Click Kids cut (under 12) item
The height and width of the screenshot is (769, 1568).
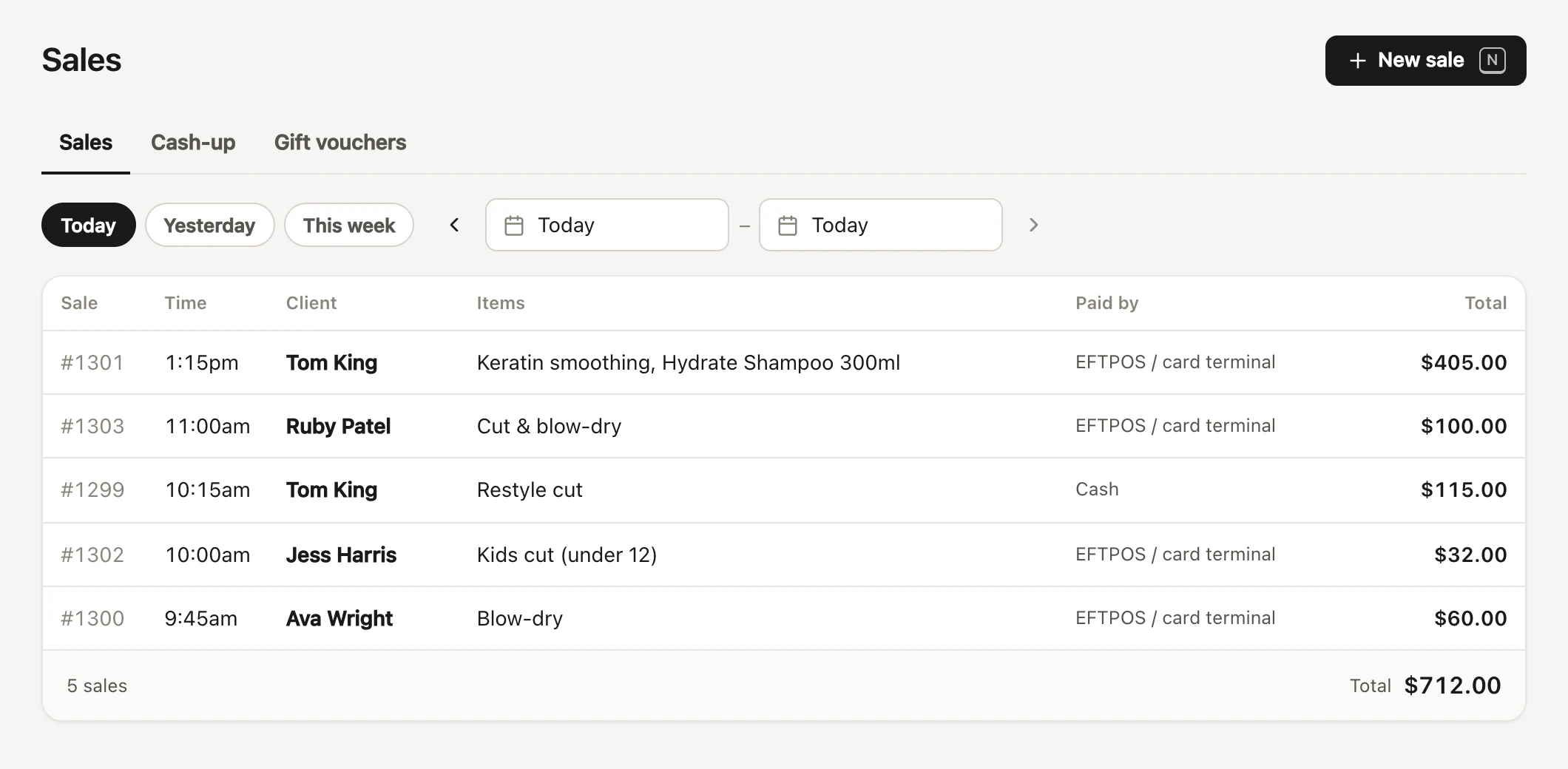[x=567, y=555]
